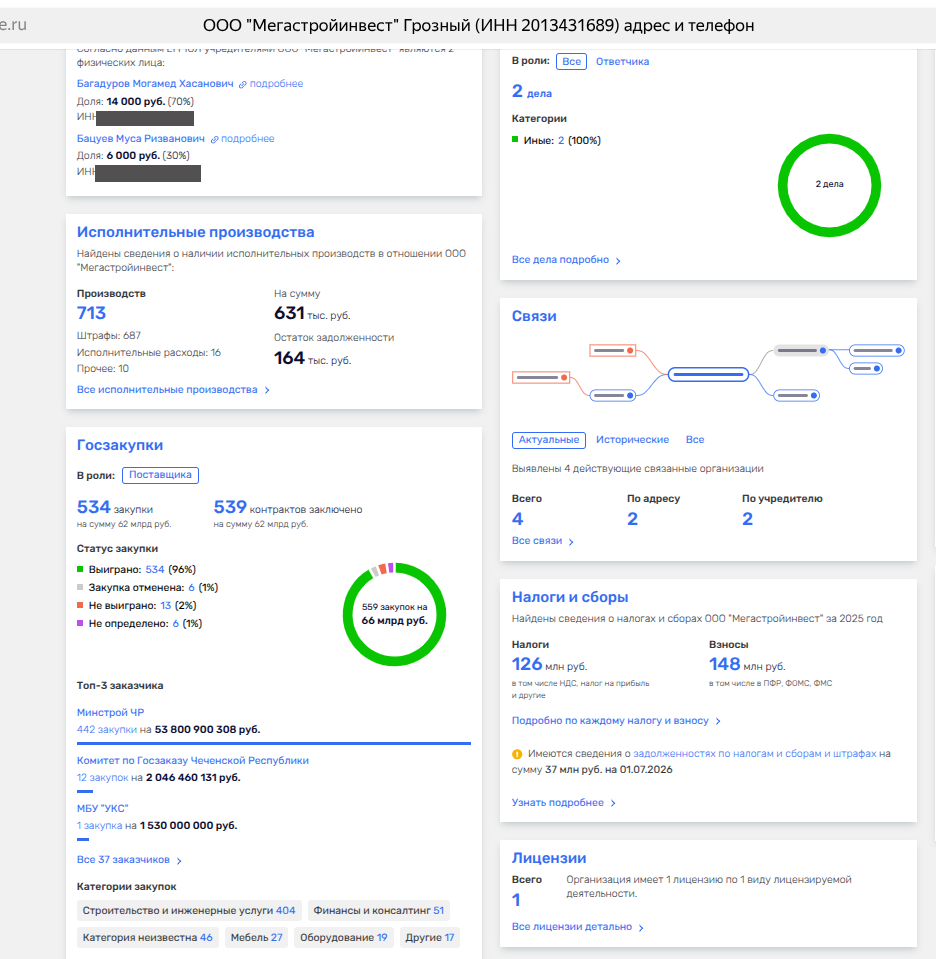Open the Госзакупки section heading
Image resolution: width=936 pixels, height=959 pixels.
click(120, 445)
